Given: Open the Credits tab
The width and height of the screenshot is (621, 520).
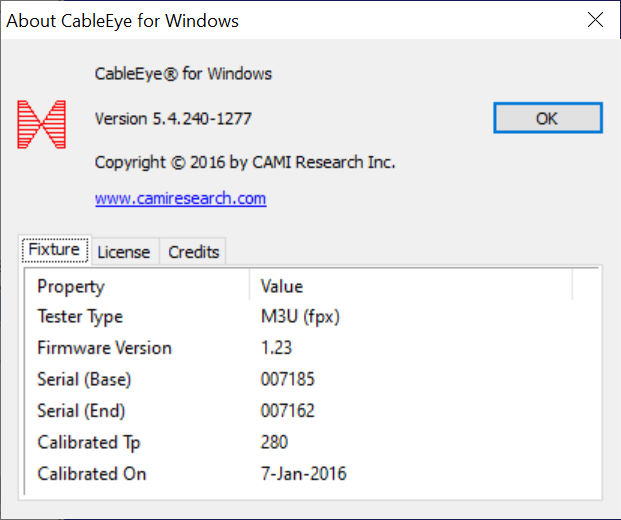Looking at the screenshot, I should coord(193,252).
